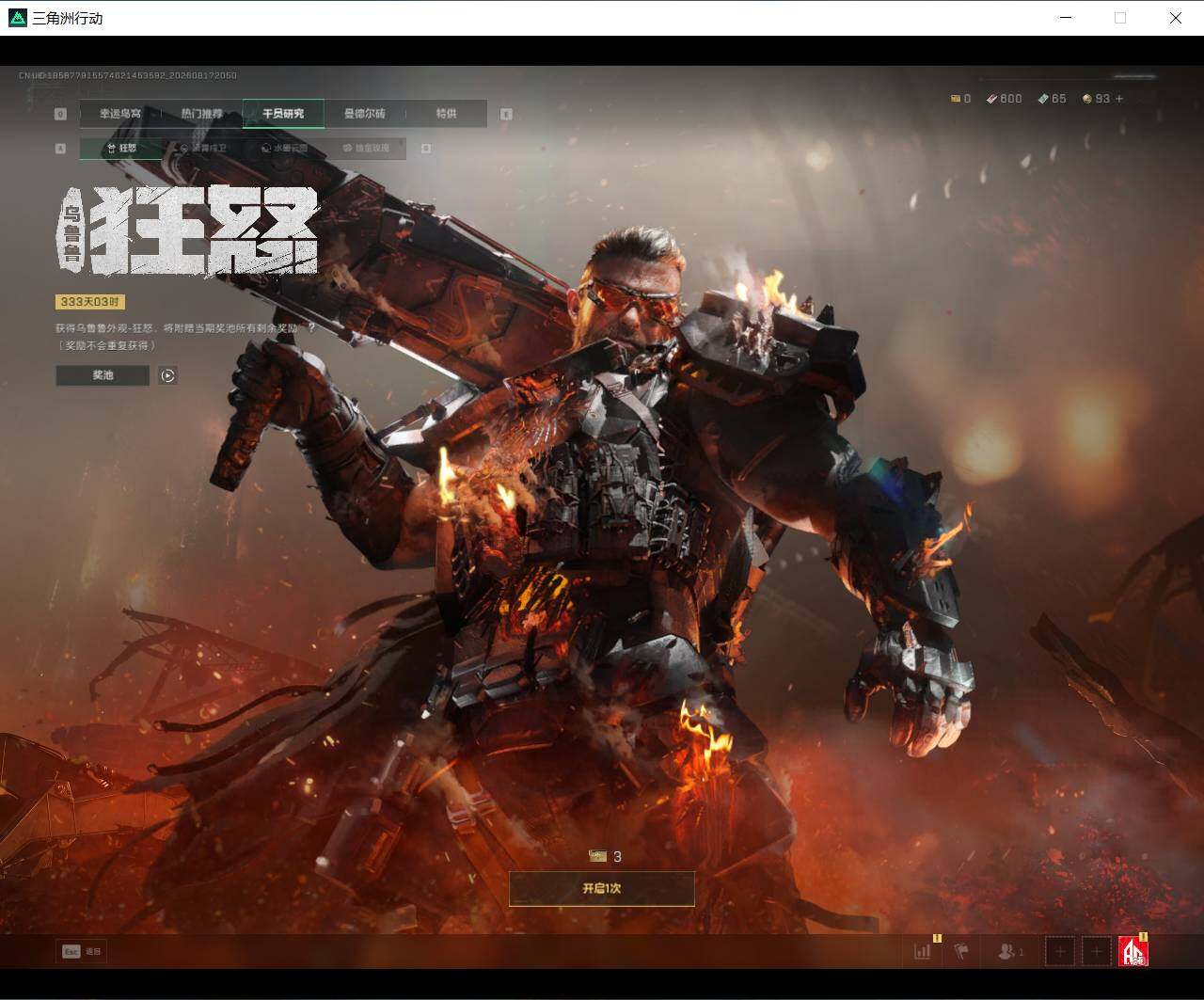Open the 幸运鸟窝 tab
This screenshot has width=1204, height=1000.
(x=120, y=114)
